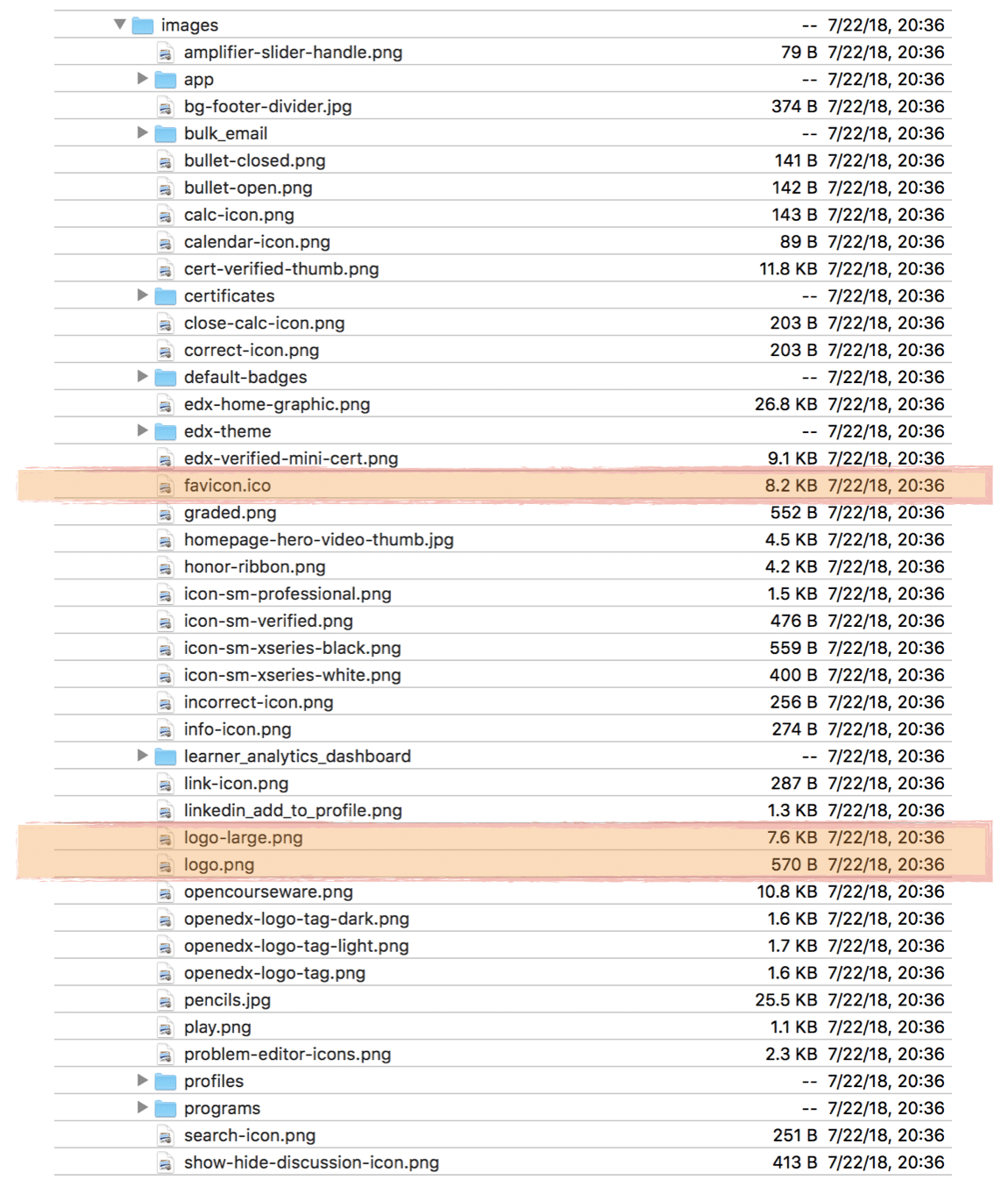Click the 10.8 KB size of opencourseware.png
The image size is (1008, 1201).
click(787, 892)
